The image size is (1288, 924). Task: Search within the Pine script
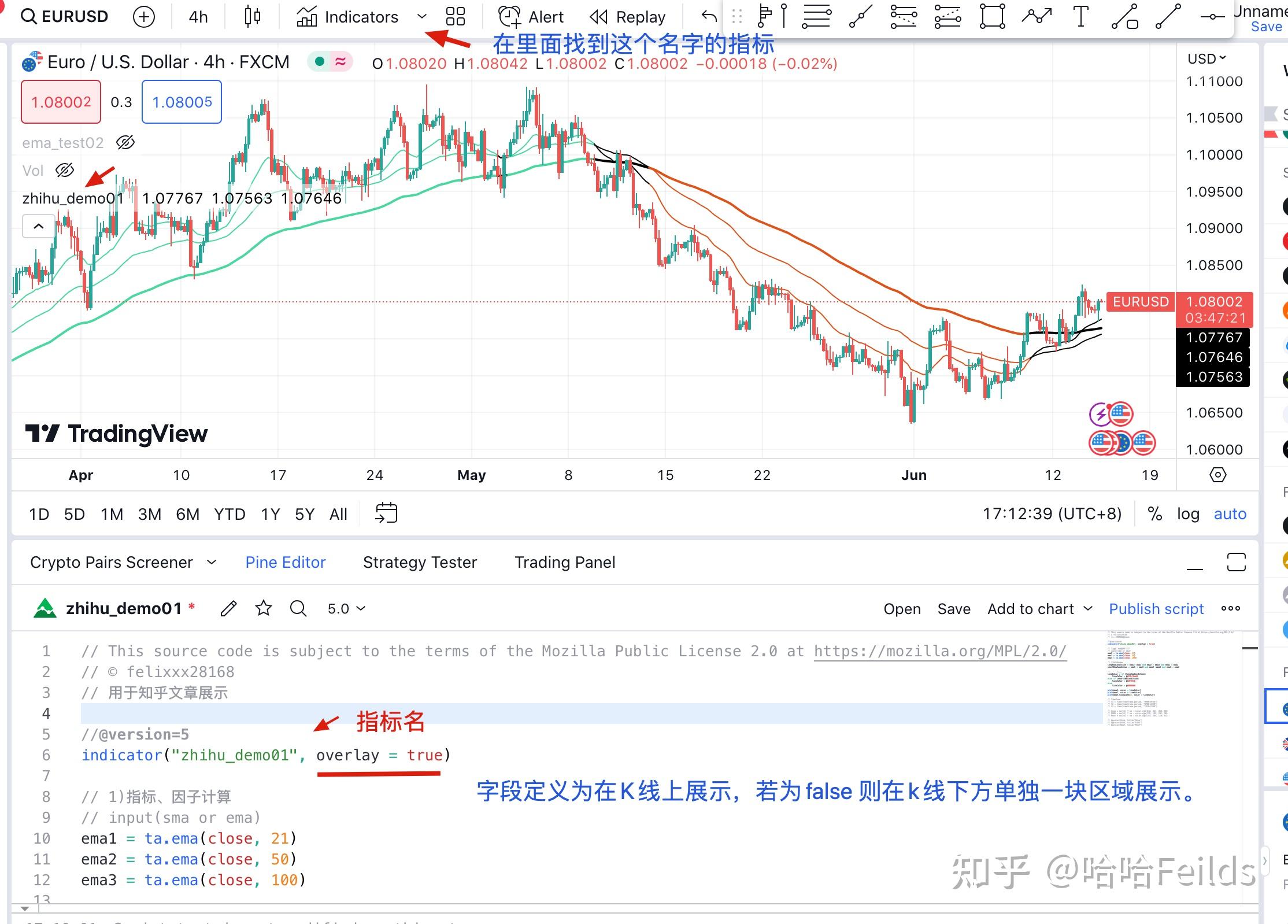(298, 608)
